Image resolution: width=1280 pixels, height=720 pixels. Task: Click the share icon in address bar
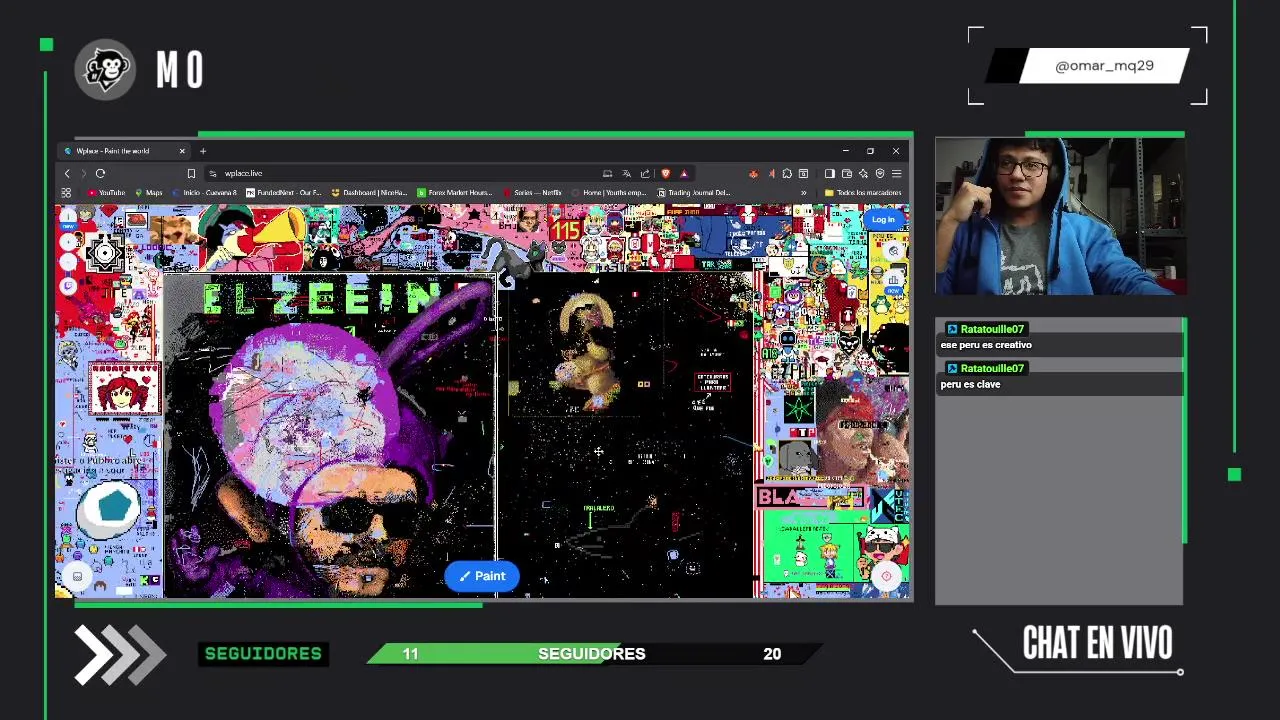point(645,173)
